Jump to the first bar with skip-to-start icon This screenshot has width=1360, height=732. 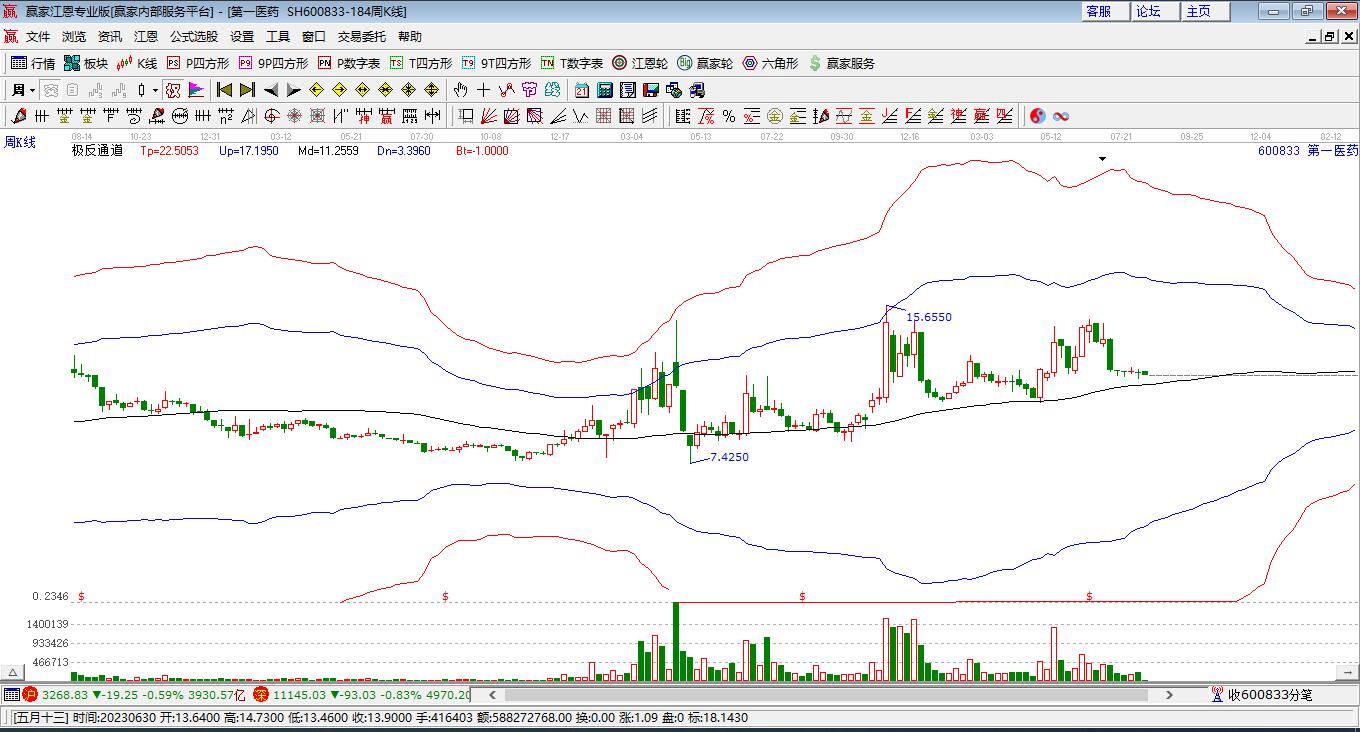(x=224, y=90)
